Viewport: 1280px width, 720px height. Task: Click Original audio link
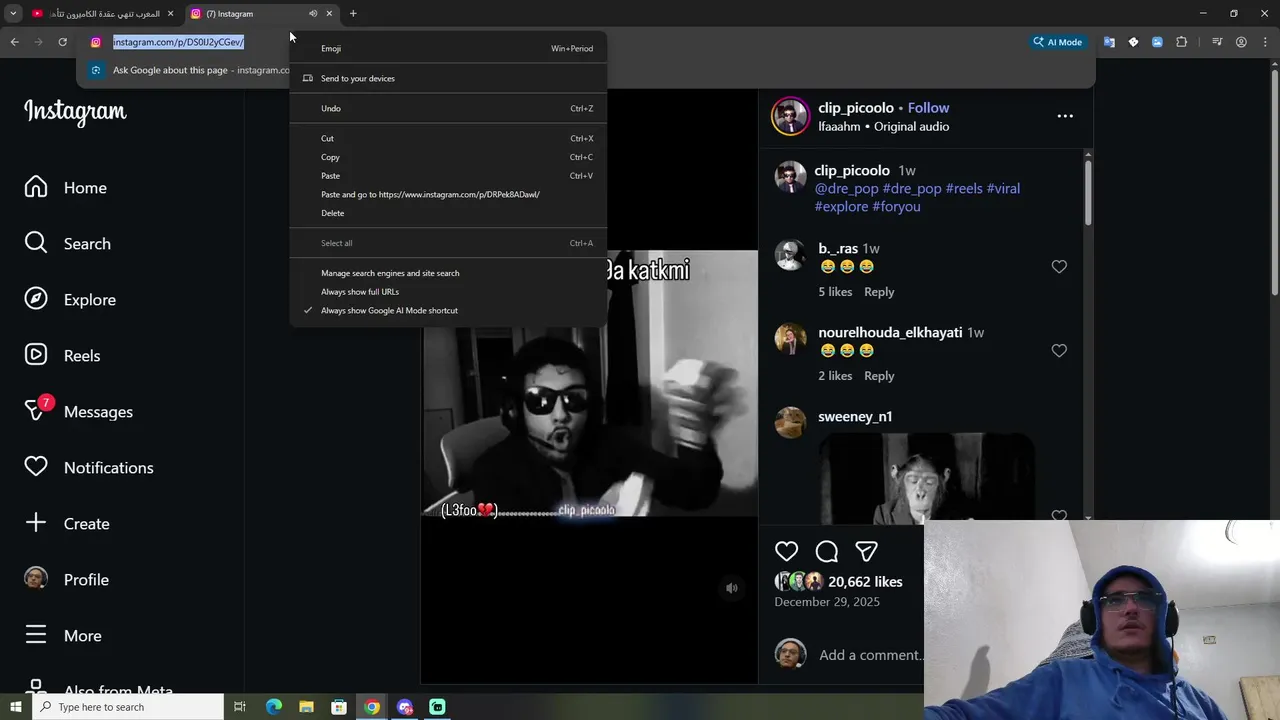pyautogui.click(x=912, y=127)
